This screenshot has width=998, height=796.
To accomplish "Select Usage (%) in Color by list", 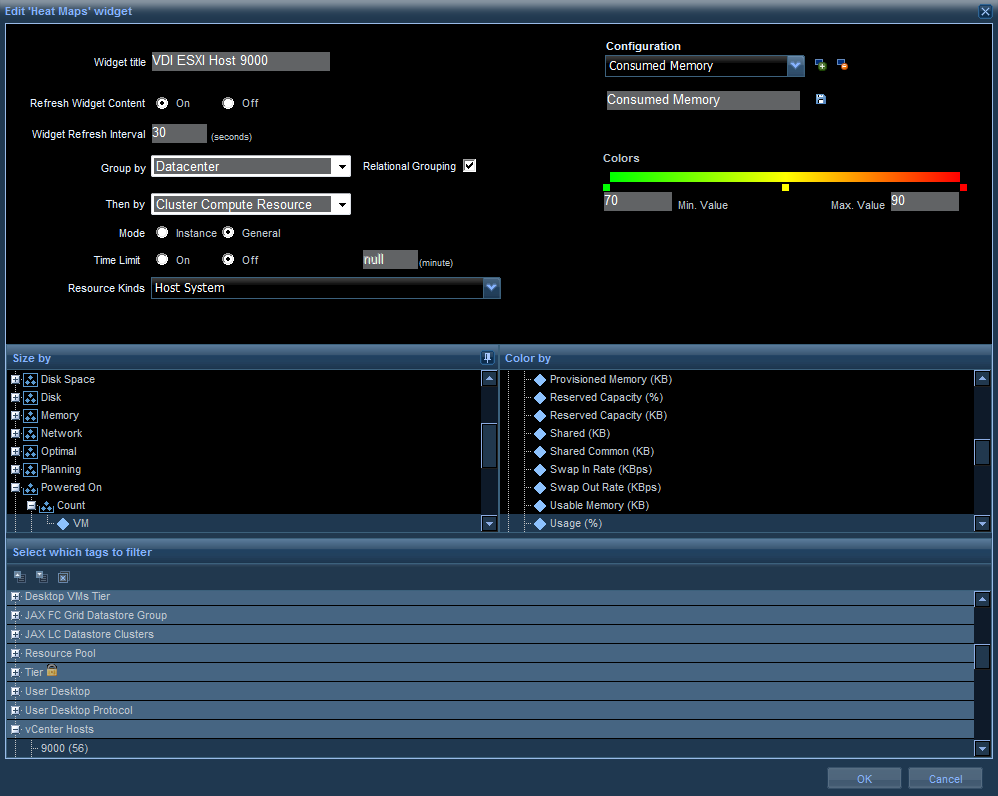I will point(575,523).
